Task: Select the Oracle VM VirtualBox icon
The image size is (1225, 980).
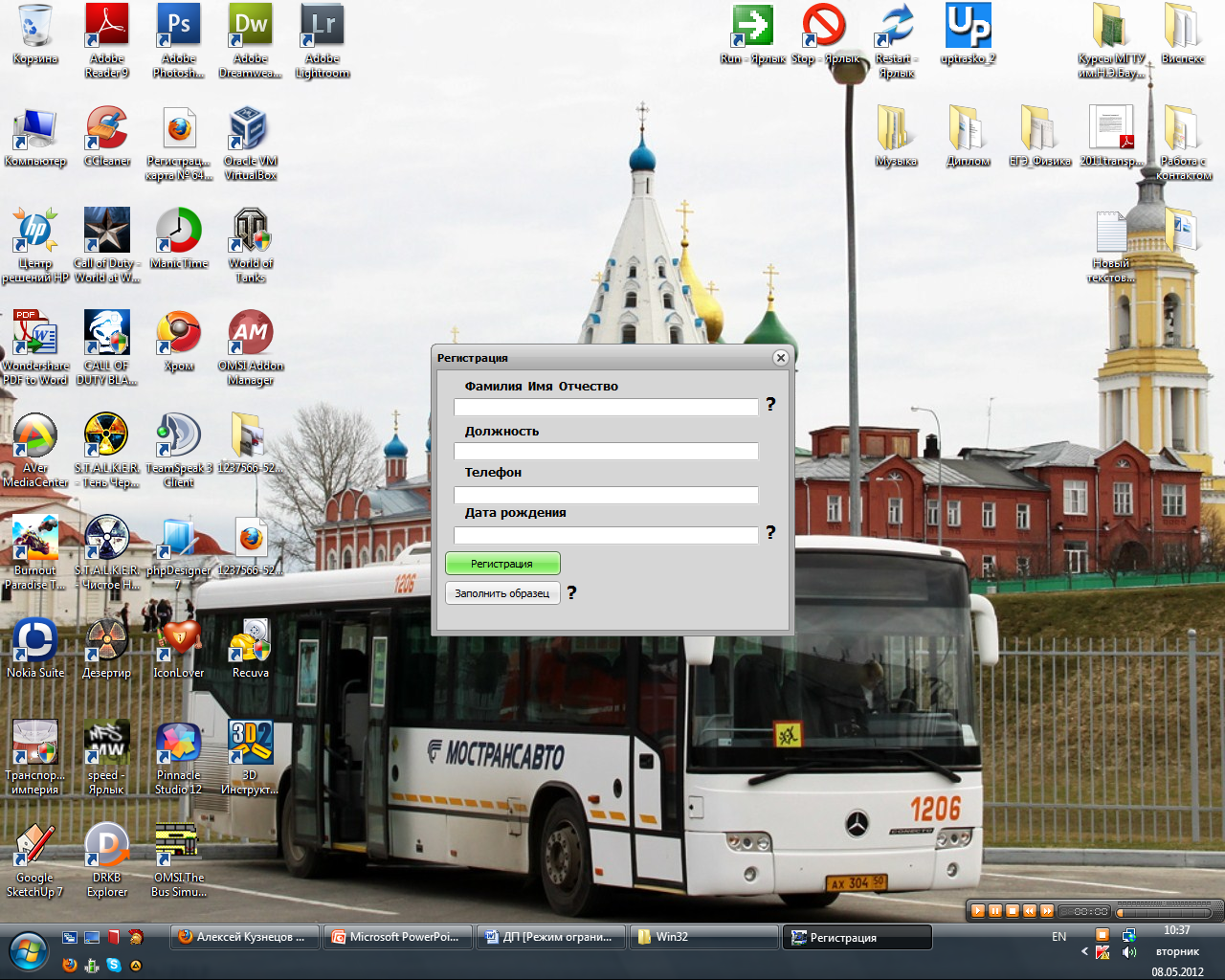Action: (x=251, y=143)
